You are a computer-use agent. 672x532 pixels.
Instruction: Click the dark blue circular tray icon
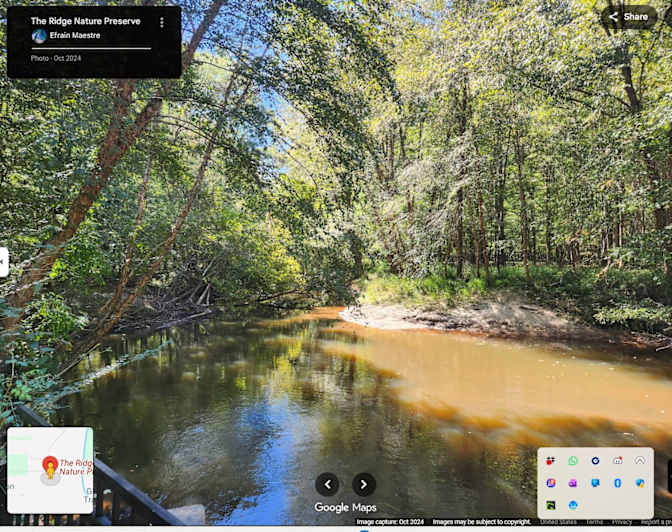point(595,461)
